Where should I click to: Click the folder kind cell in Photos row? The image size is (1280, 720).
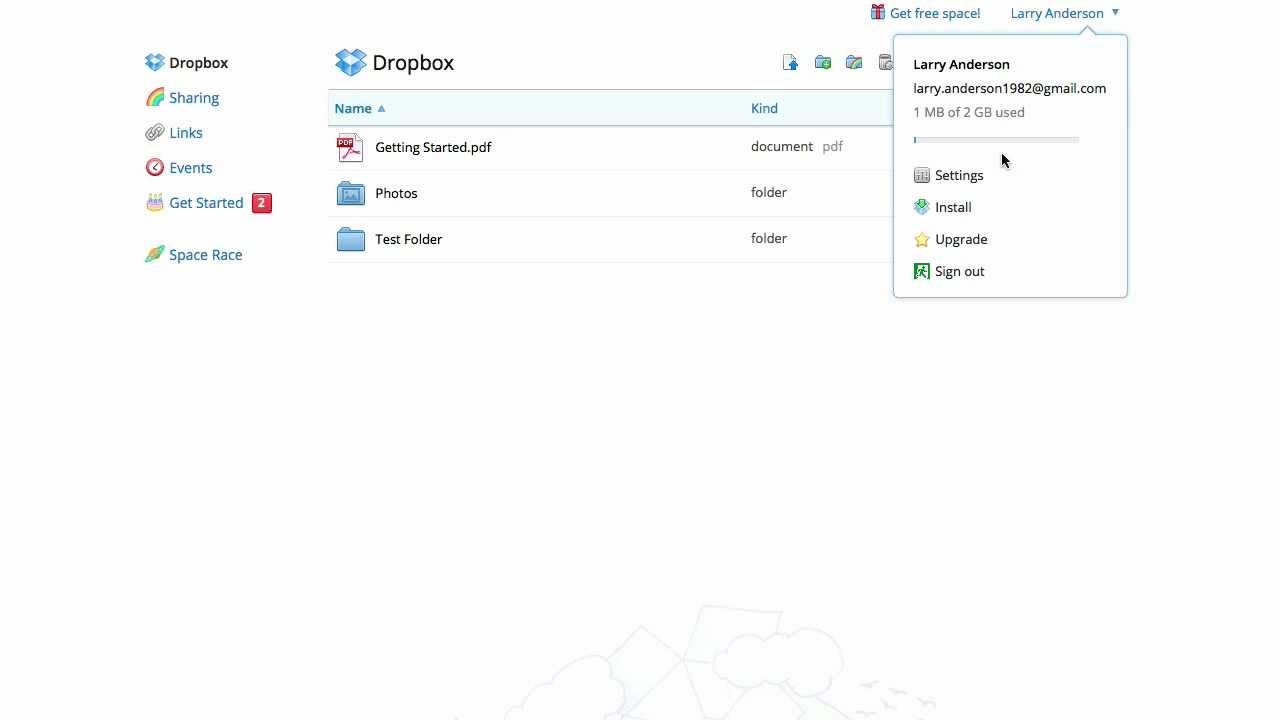click(x=769, y=192)
